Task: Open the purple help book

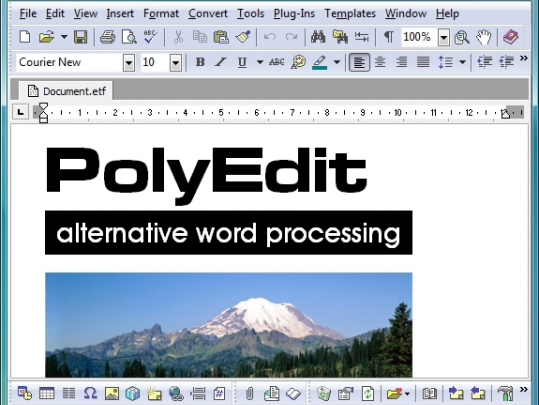Action: tap(510, 37)
